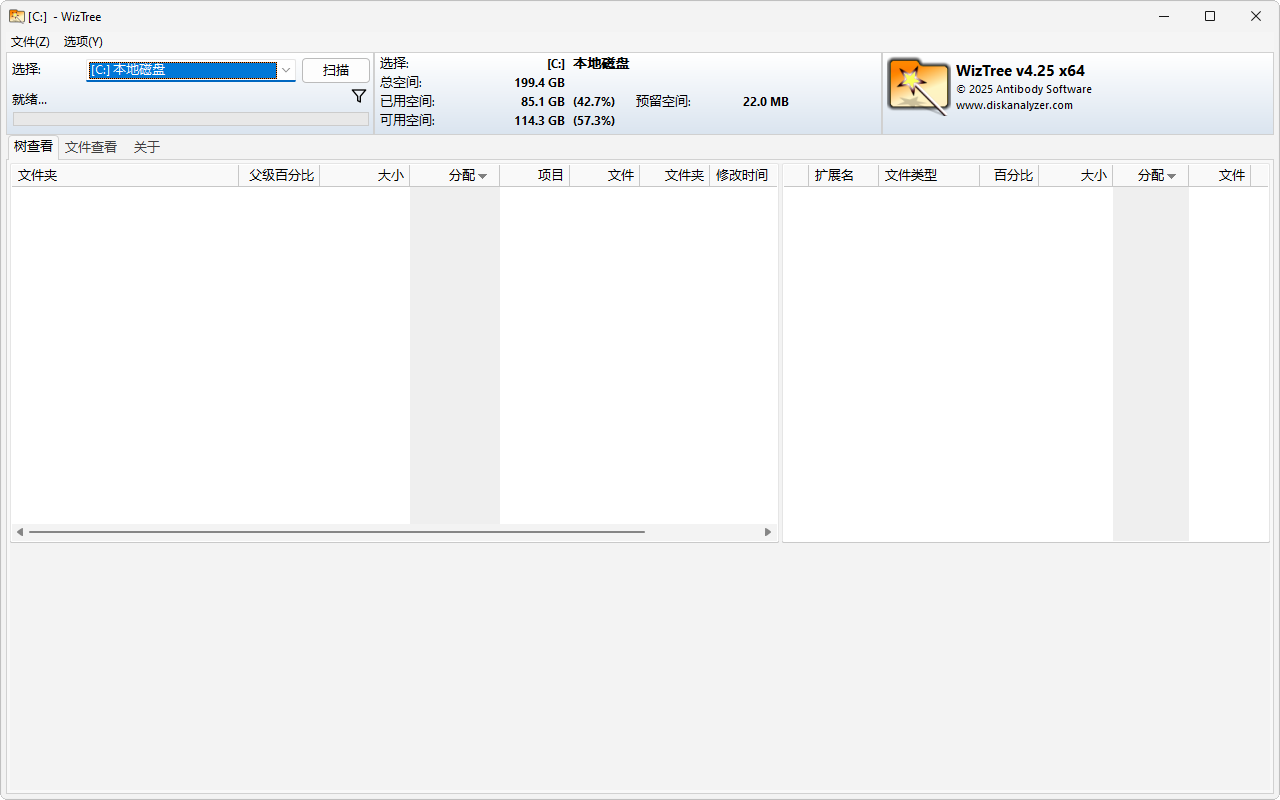Click the 扫描 button to start scanning
The image size is (1280, 800).
pos(336,70)
